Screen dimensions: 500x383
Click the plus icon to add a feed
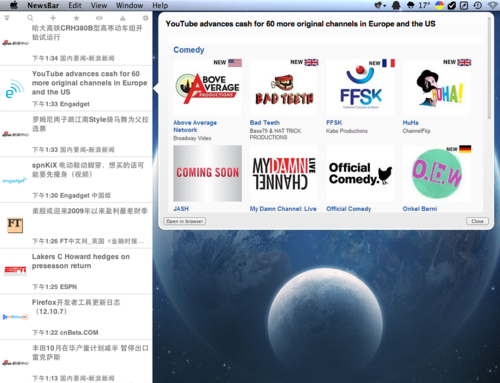click(x=53, y=18)
